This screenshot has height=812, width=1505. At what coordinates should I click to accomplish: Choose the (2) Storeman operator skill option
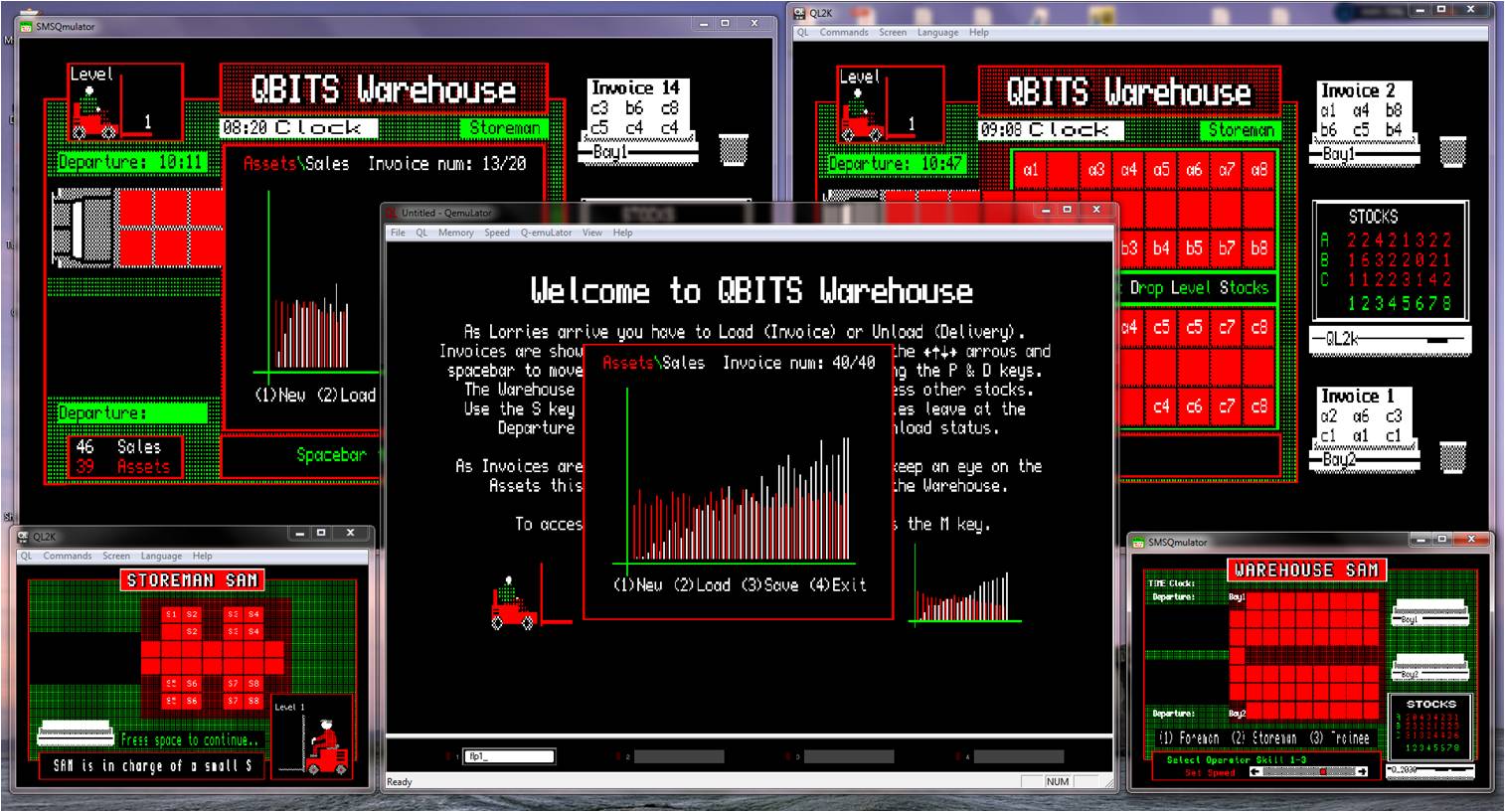(1264, 738)
